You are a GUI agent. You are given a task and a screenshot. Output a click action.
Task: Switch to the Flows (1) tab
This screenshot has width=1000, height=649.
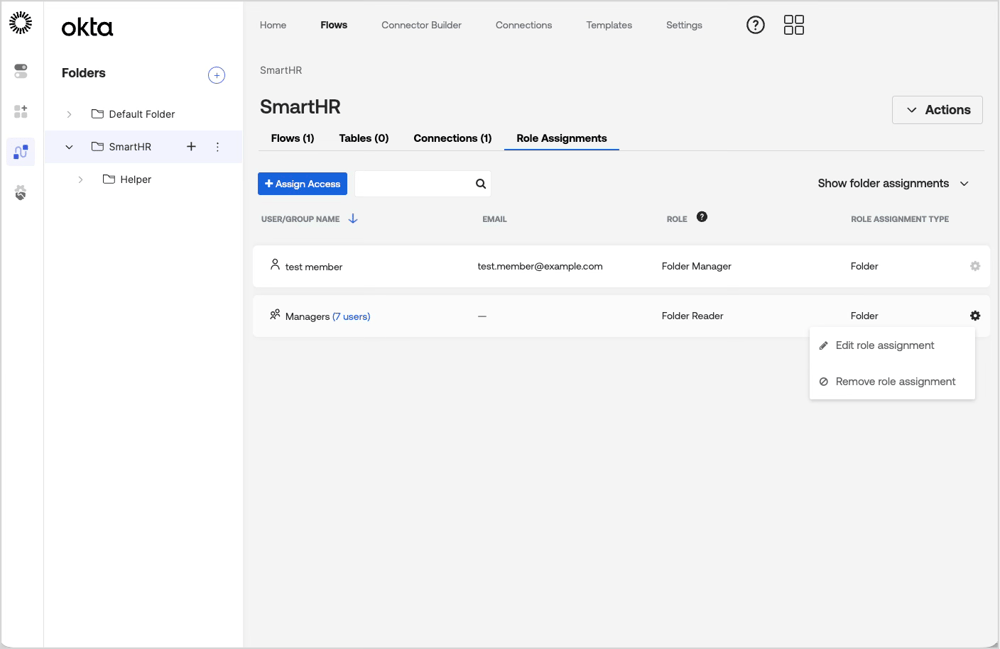pos(292,138)
